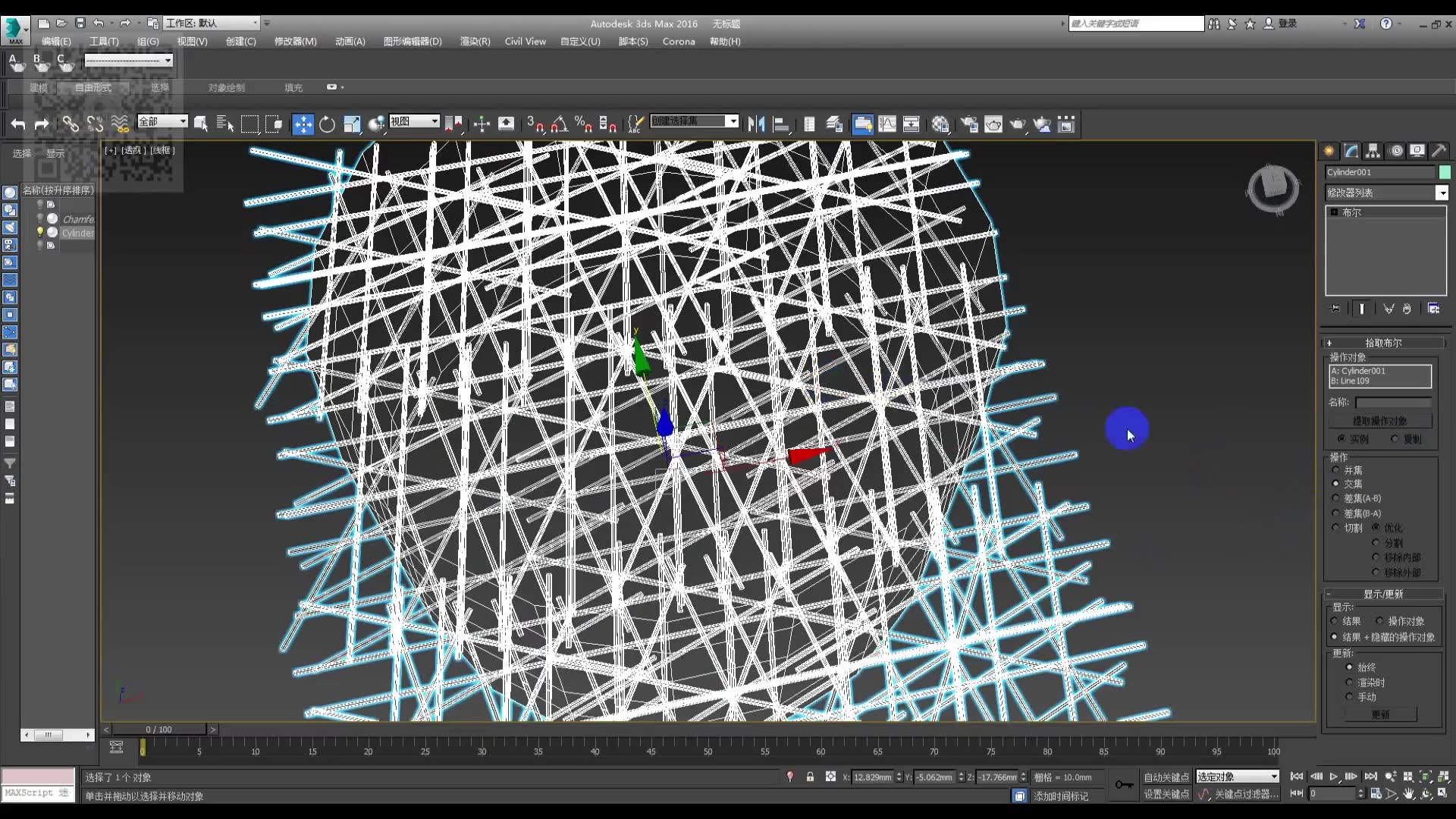Click the 提取操作对象 button
The width and height of the screenshot is (1456, 819).
(1379, 421)
